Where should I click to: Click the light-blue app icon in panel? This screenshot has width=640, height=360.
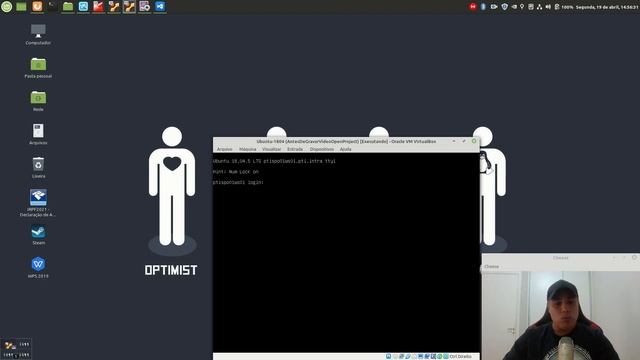click(83, 7)
